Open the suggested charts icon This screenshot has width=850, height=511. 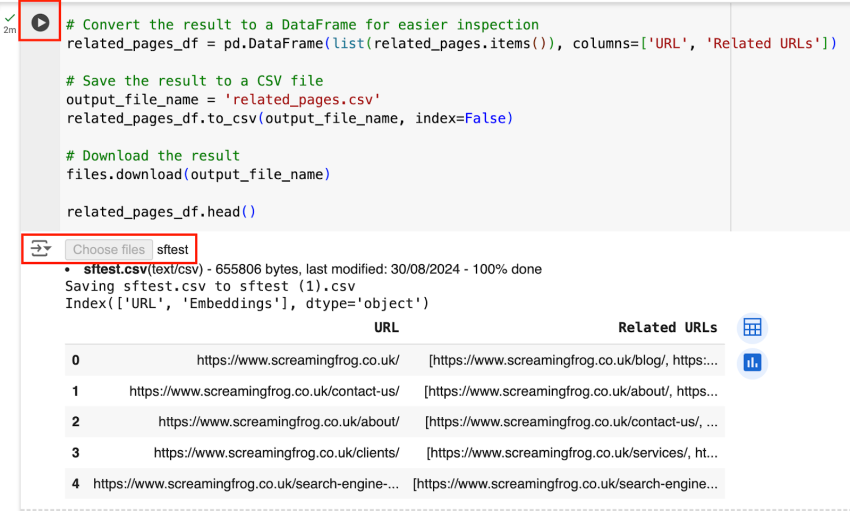pyautogui.click(x=752, y=362)
